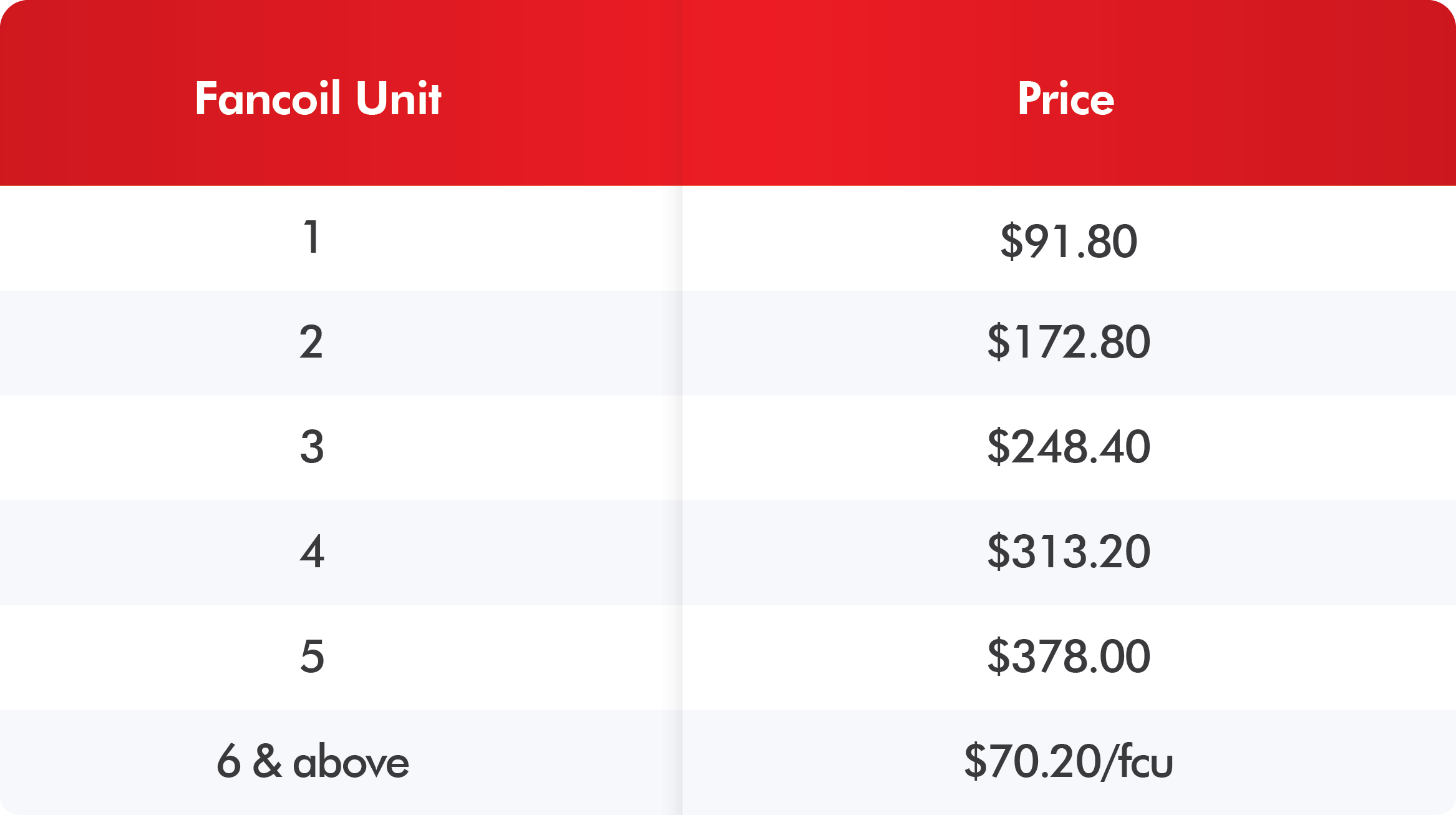Viewport: 1456px width, 815px height.
Task: Select the $378.00 price cell
Action: click(x=1069, y=657)
